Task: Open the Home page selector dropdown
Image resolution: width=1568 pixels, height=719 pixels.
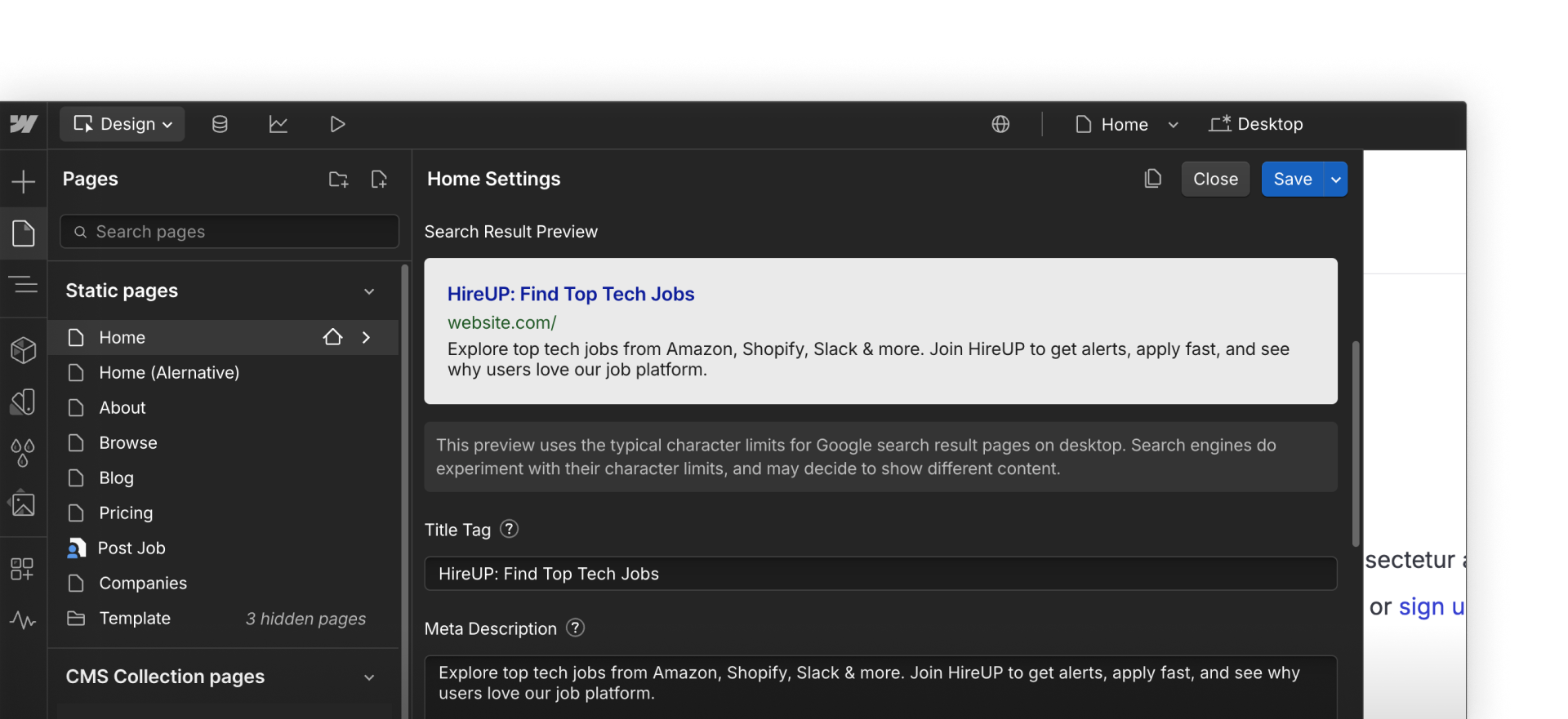Action: [x=1127, y=124]
